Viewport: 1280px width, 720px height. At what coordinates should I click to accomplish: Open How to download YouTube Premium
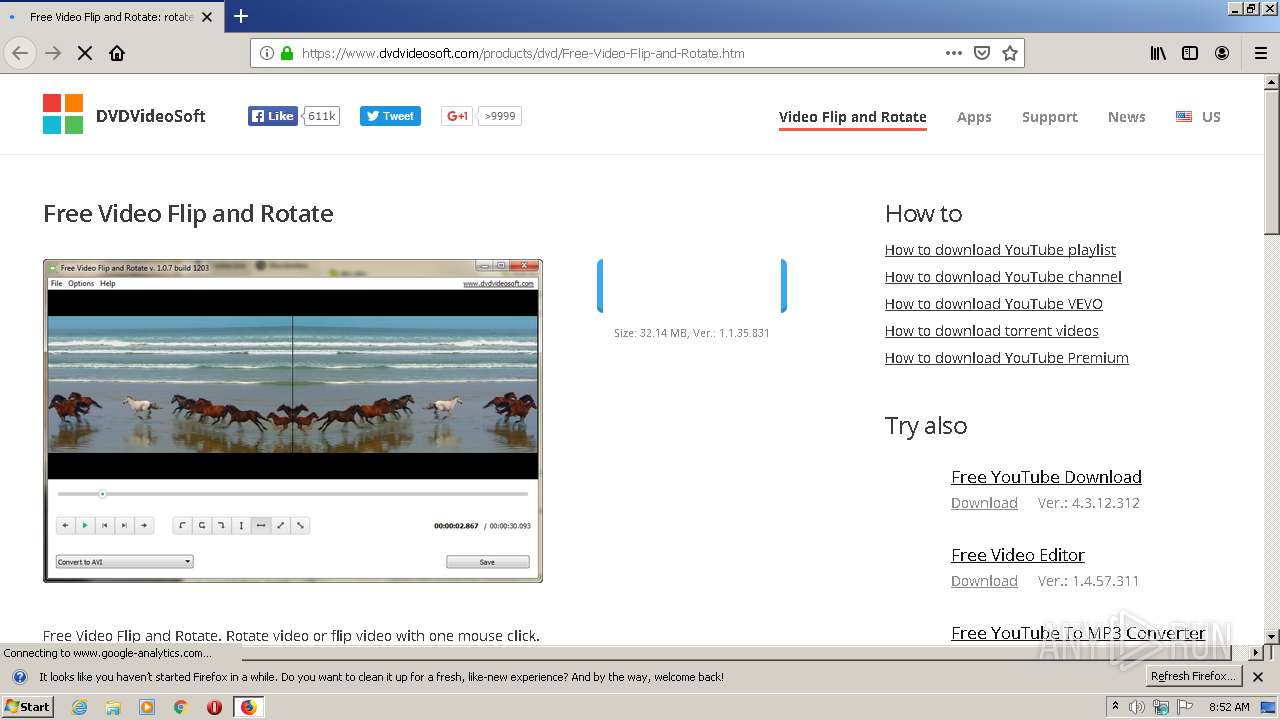click(1007, 358)
